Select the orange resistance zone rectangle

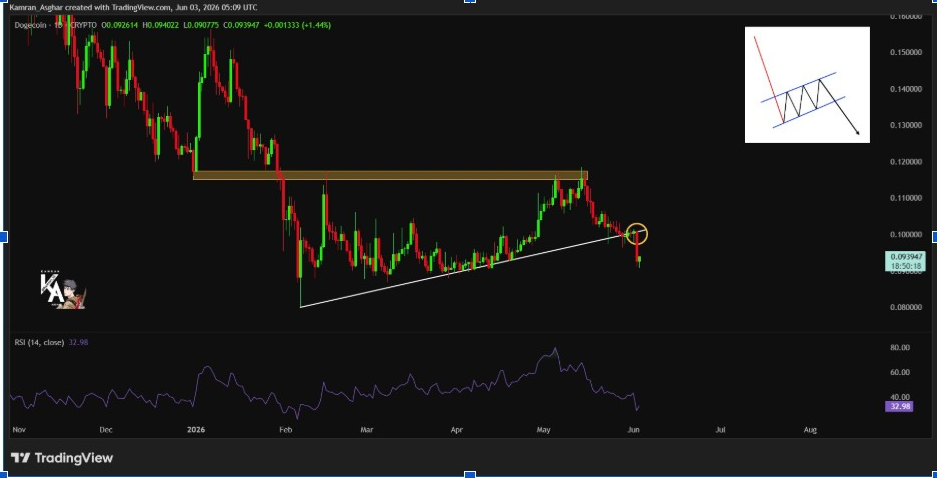pyautogui.click(x=390, y=176)
